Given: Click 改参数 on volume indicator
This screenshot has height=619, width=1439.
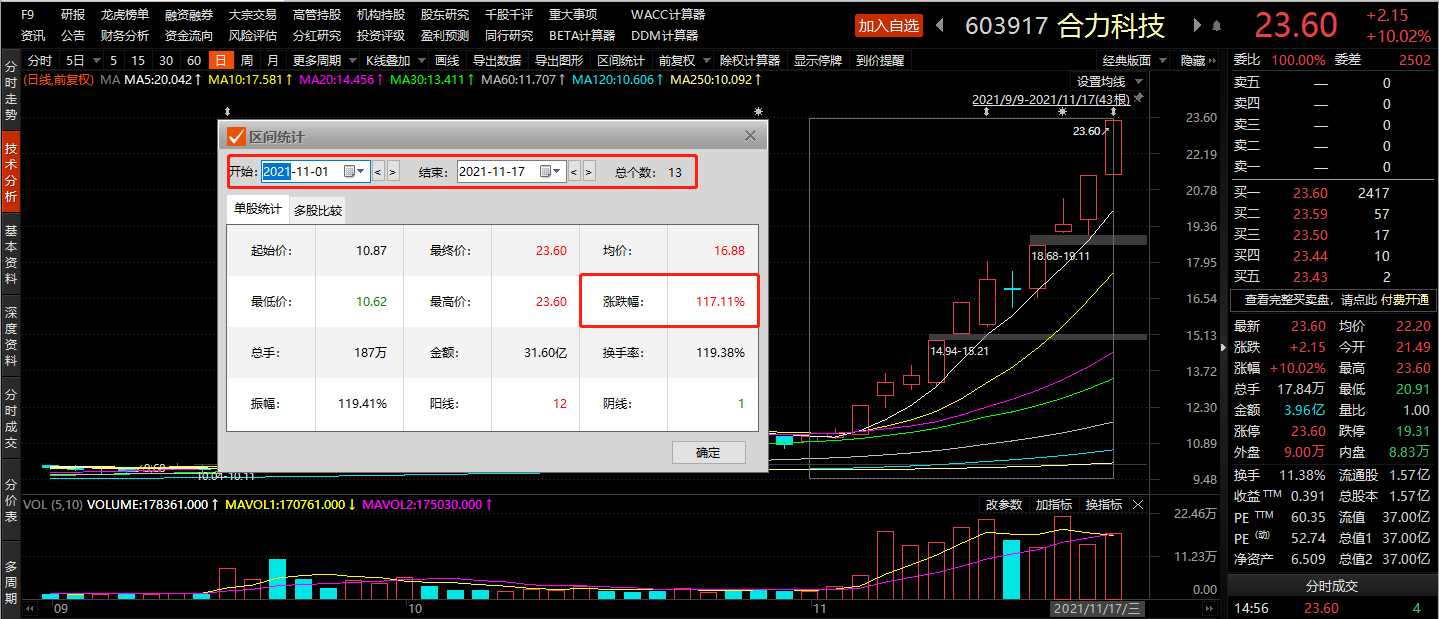Looking at the screenshot, I should click(1004, 505).
